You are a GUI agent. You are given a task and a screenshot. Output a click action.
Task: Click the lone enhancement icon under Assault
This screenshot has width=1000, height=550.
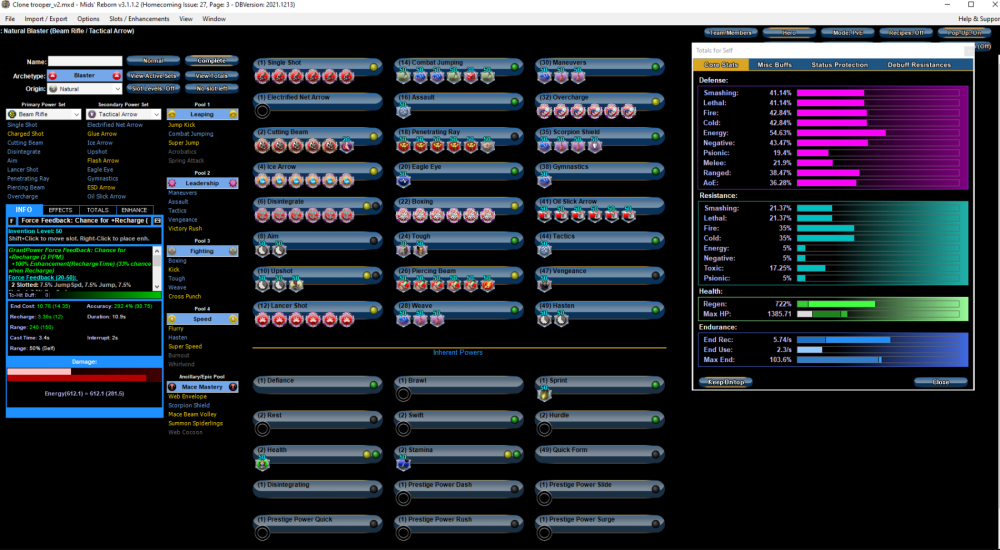(404, 111)
